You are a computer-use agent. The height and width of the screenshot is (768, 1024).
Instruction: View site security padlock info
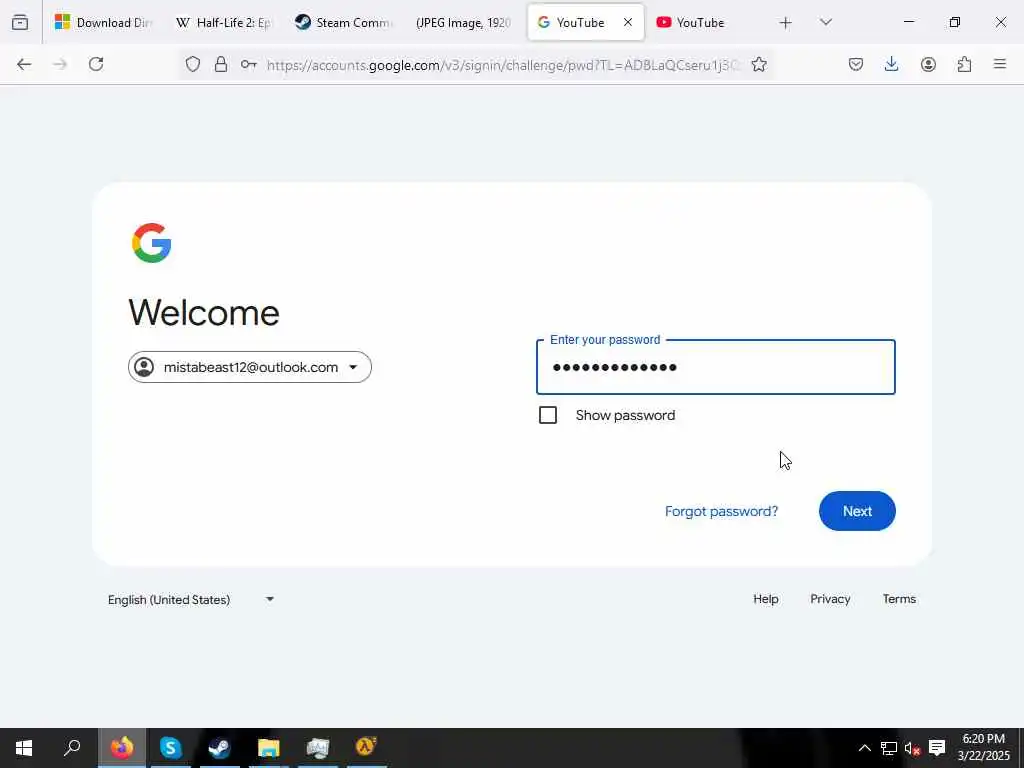click(x=221, y=64)
